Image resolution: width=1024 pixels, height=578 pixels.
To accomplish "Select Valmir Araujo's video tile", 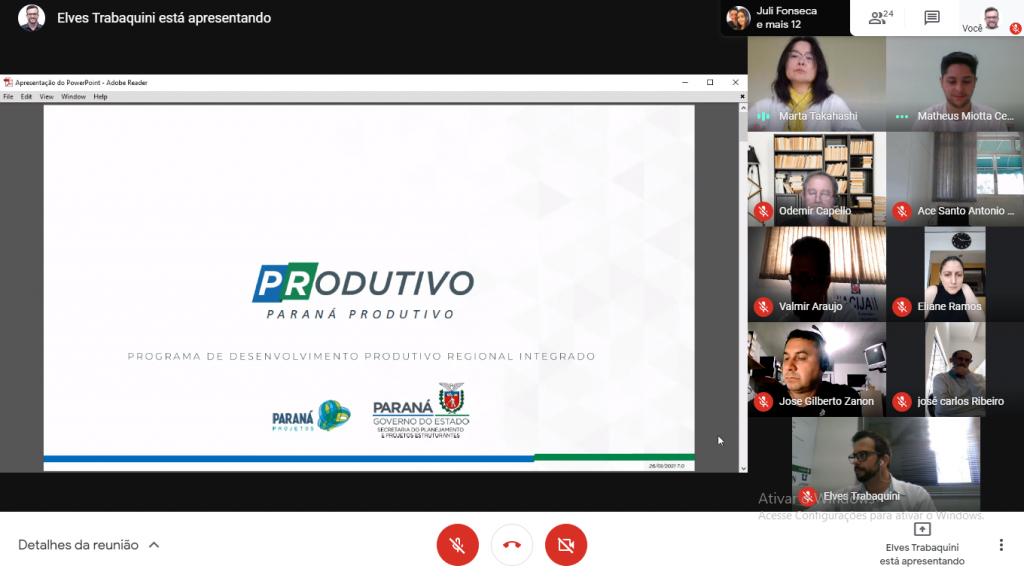I will click(x=817, y=274).
